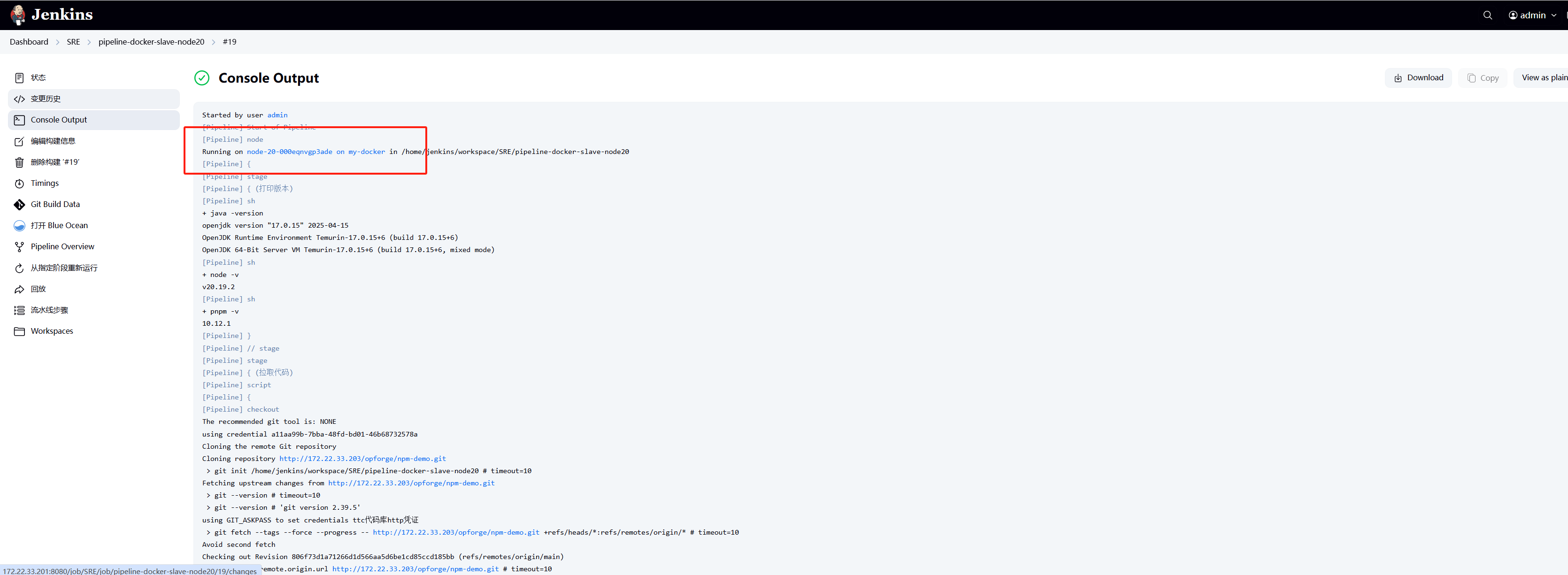
Task: Click the Jenkins logo icon
Action: tap(18, 15)
